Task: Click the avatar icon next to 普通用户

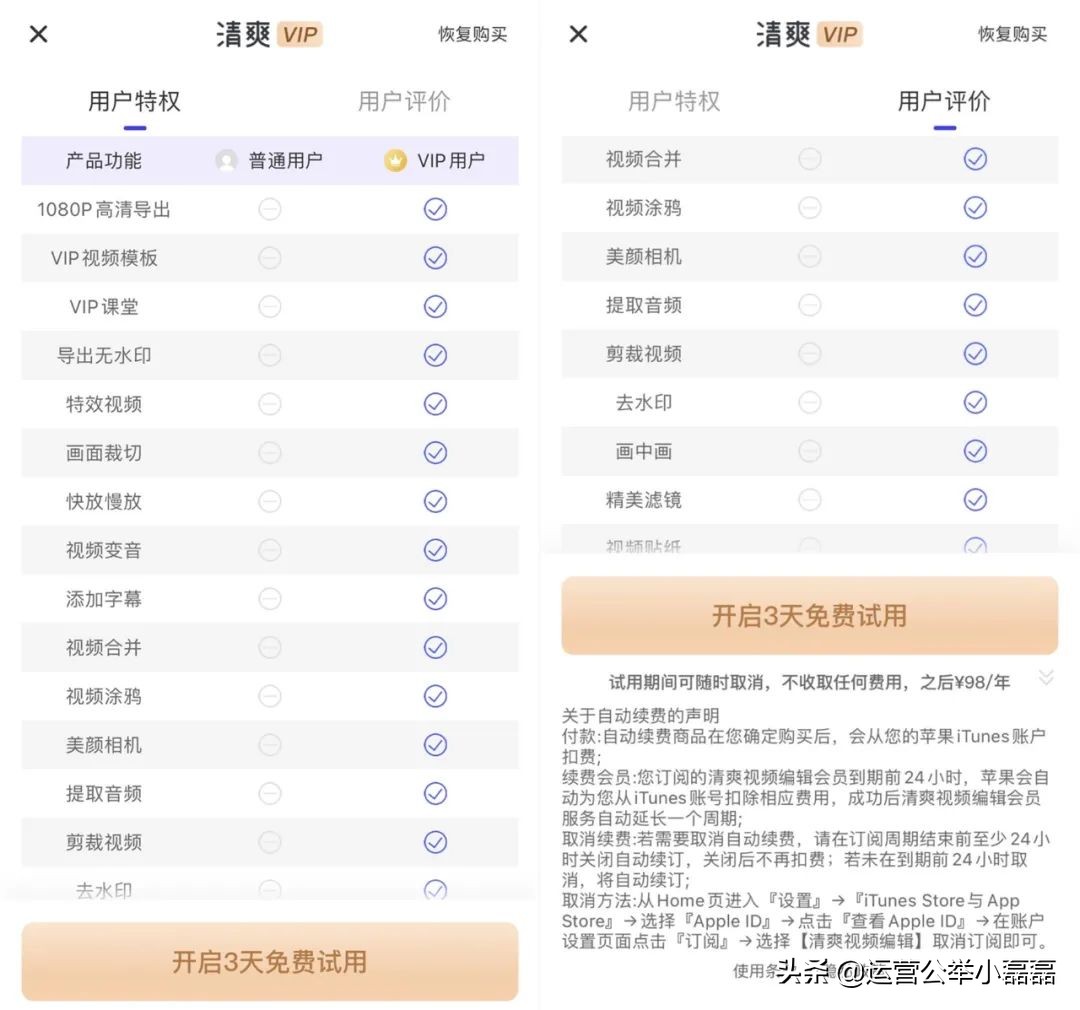Action: [x=228, y=160]
